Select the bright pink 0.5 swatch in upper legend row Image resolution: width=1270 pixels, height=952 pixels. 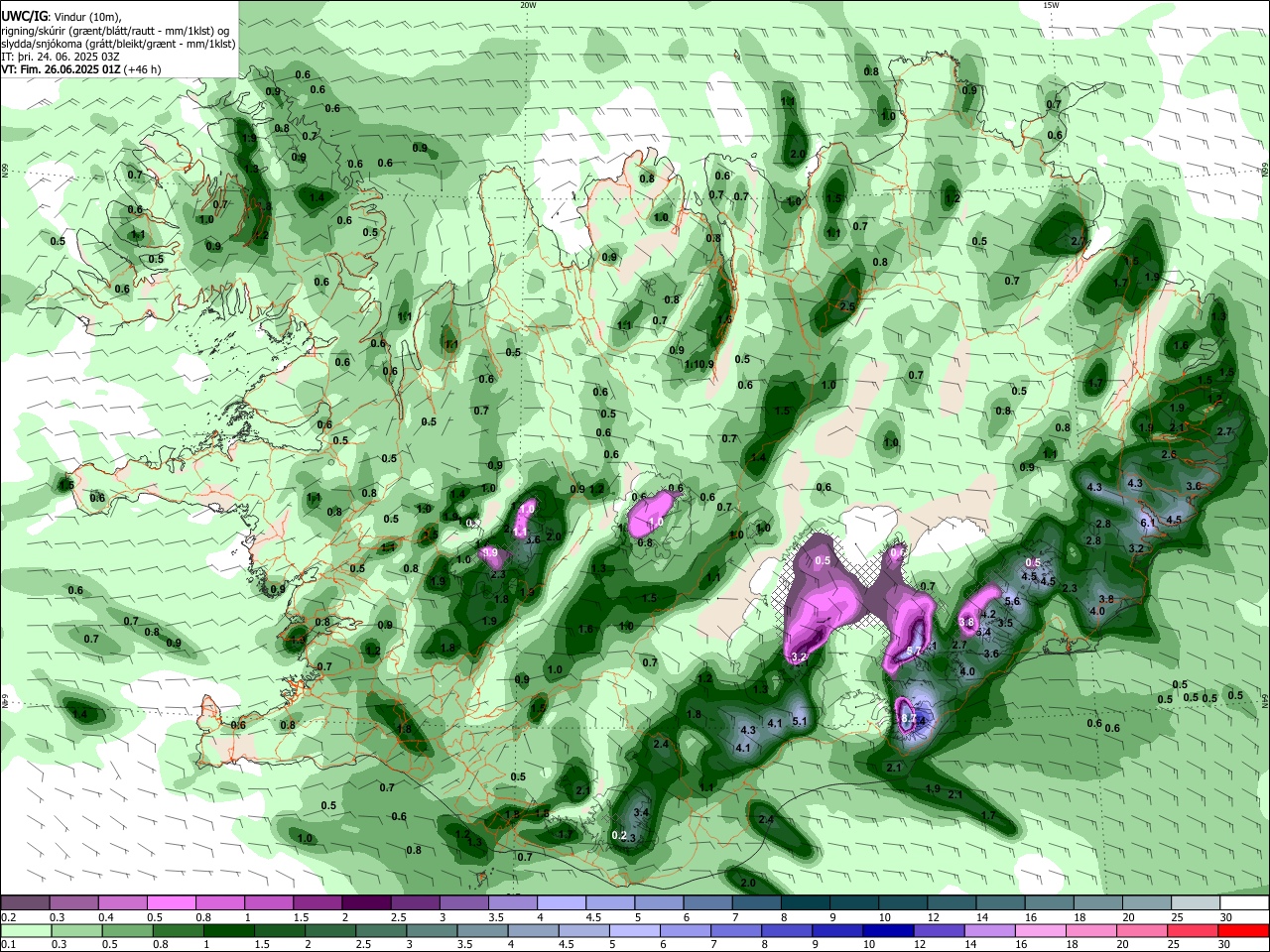[171, 903]
